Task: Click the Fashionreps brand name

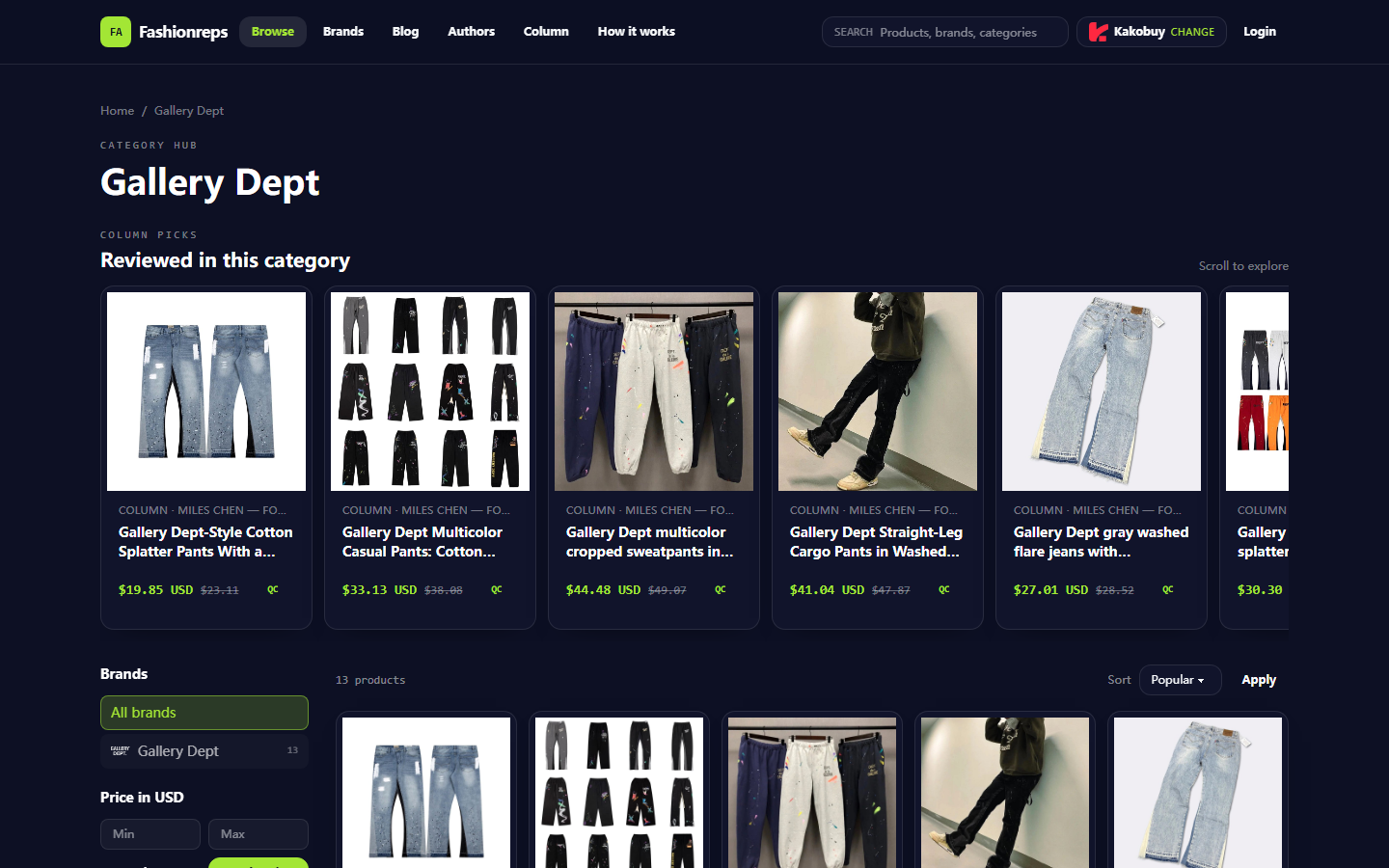Action: (183, 32)
